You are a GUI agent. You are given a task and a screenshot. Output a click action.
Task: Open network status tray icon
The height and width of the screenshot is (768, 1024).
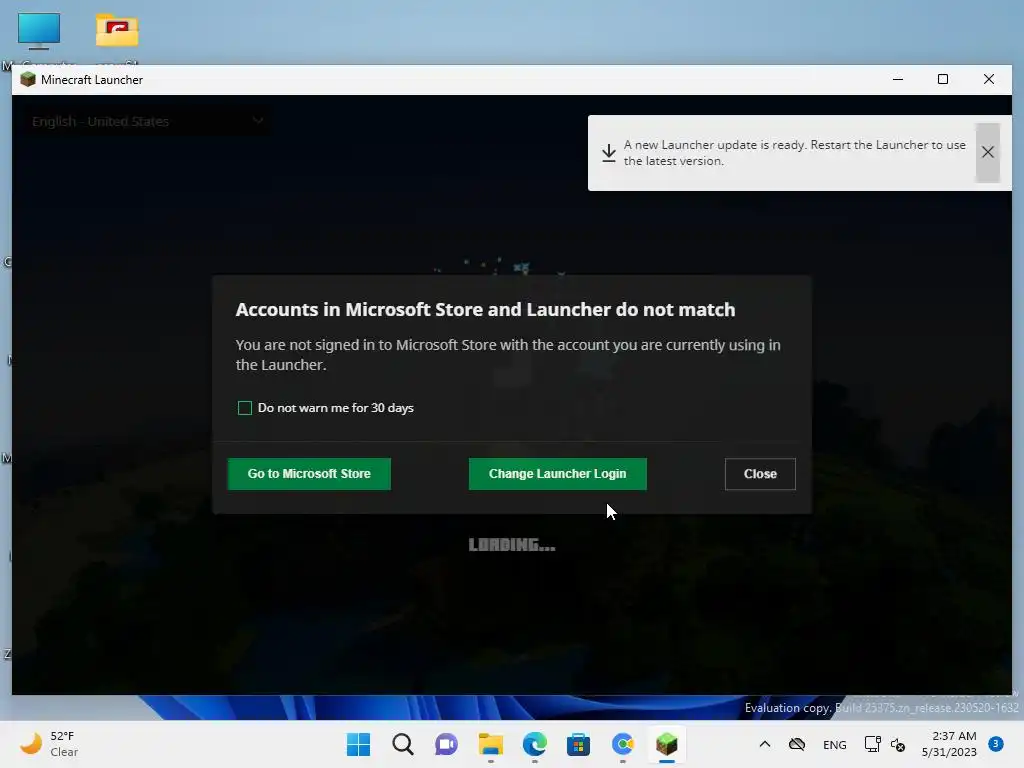click(872, 744)
